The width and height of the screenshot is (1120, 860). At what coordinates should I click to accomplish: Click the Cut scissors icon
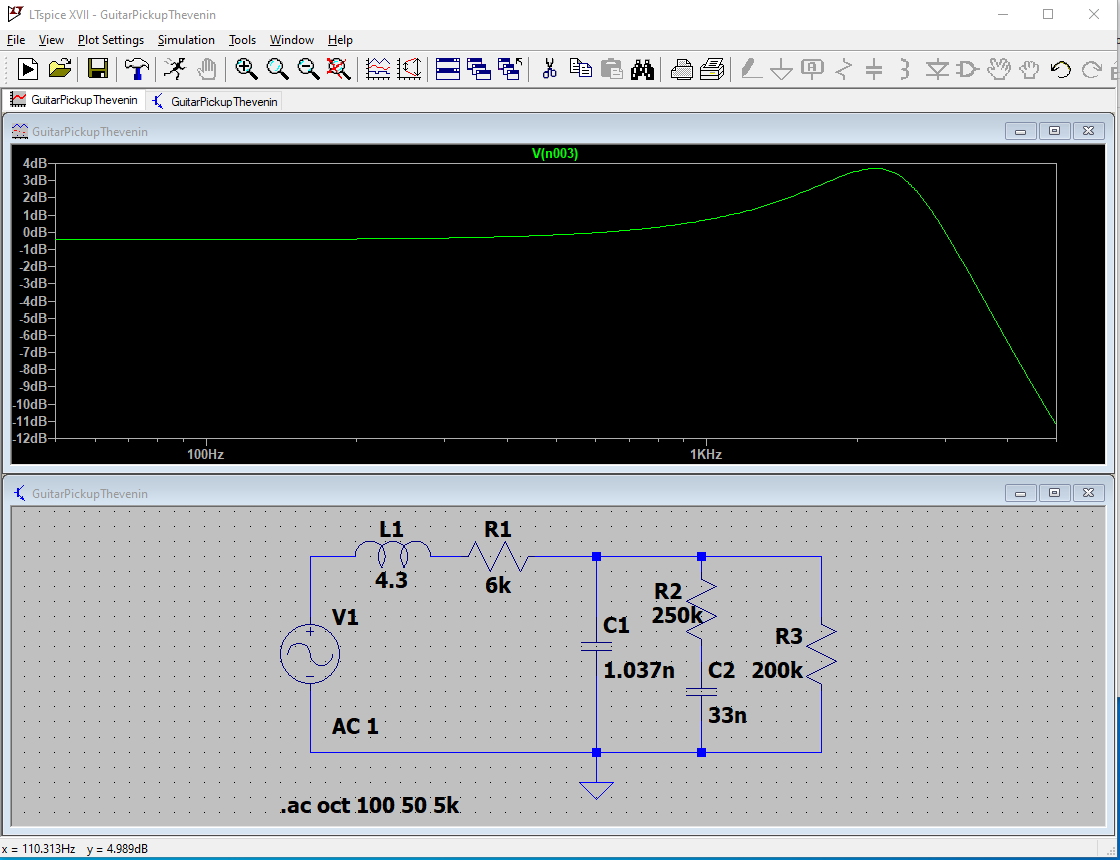pos(548,69)
